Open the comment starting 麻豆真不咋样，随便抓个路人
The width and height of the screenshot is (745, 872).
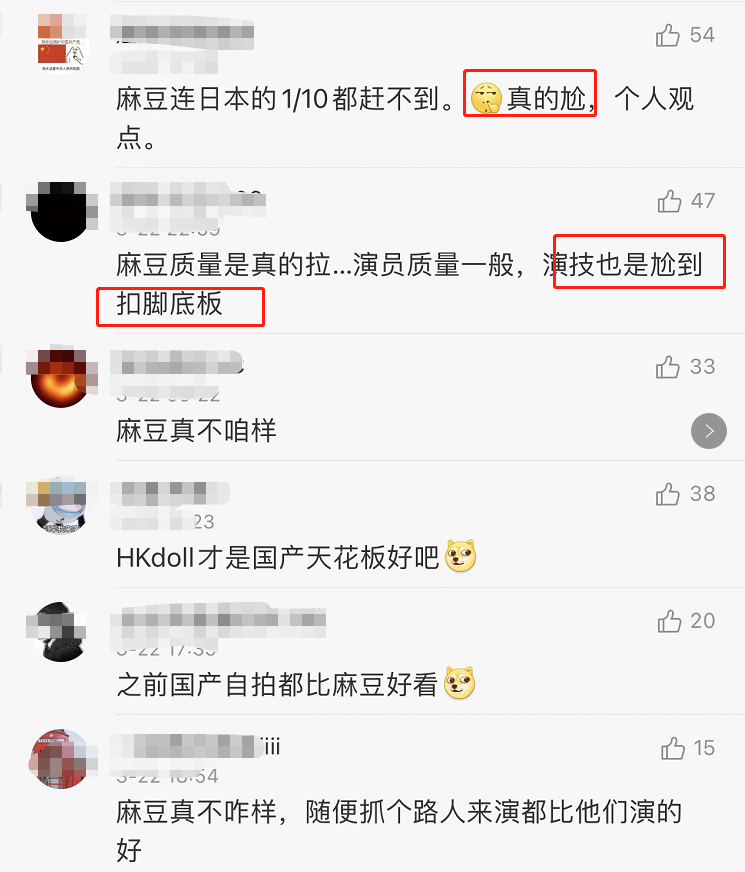point(399,831)
